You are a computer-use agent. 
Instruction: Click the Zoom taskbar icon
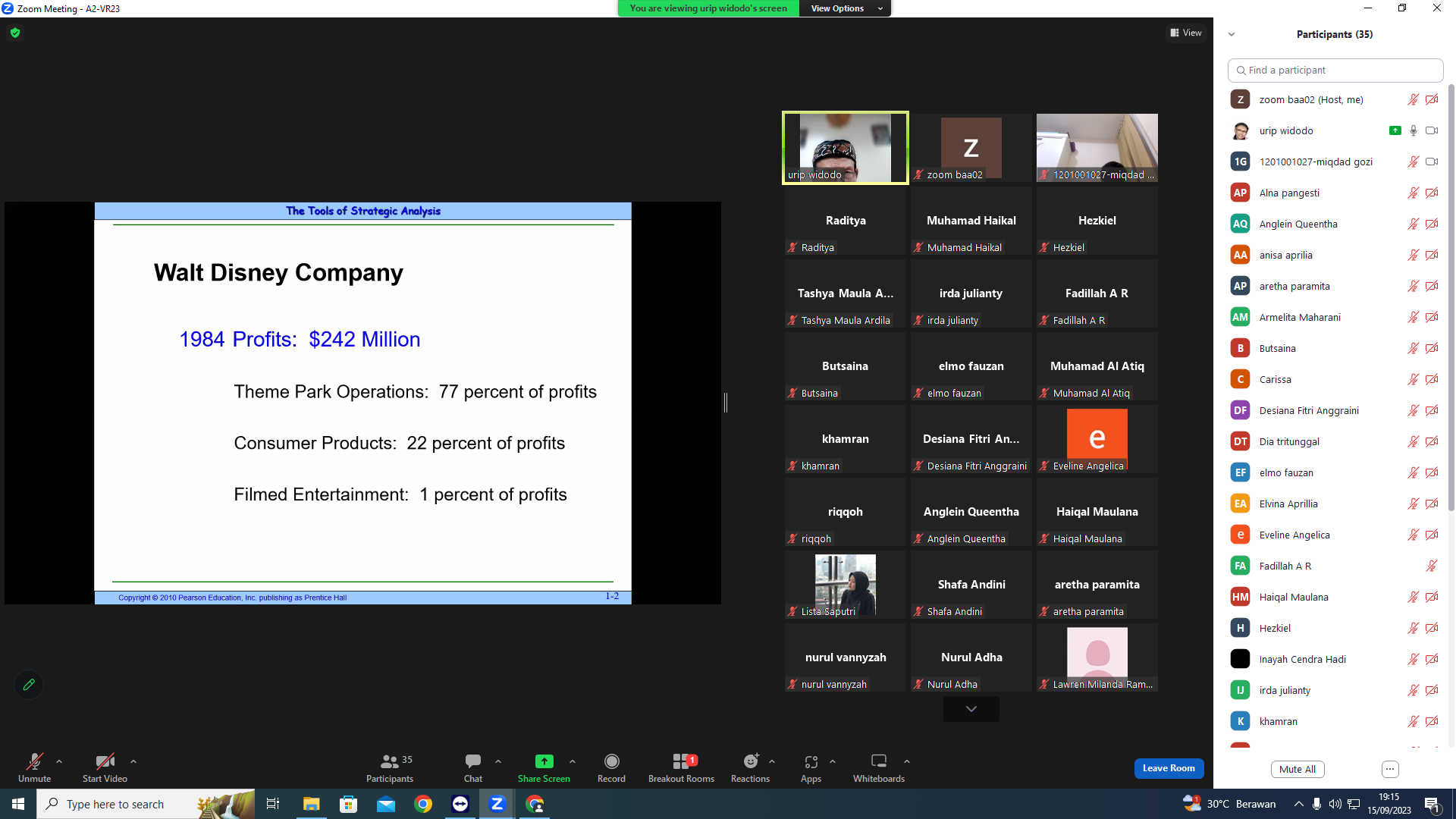click(497, 804)
